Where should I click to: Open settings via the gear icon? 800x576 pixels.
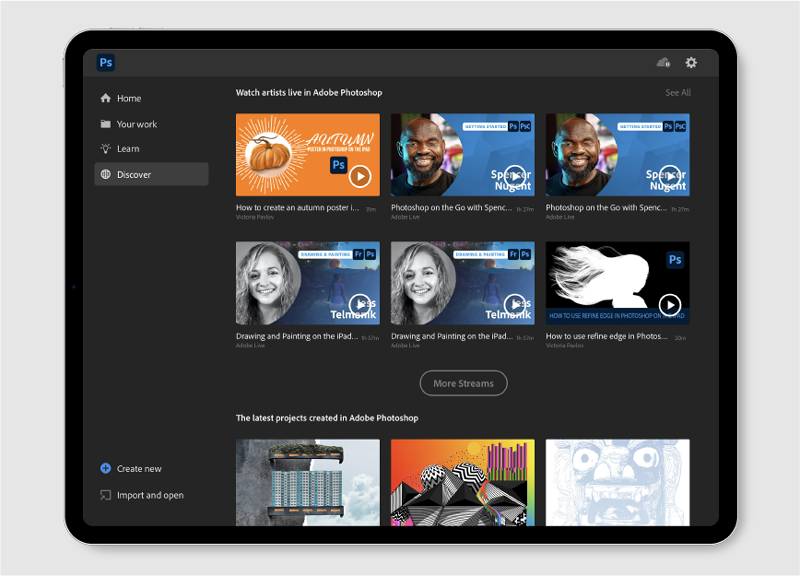click(691, 63)
